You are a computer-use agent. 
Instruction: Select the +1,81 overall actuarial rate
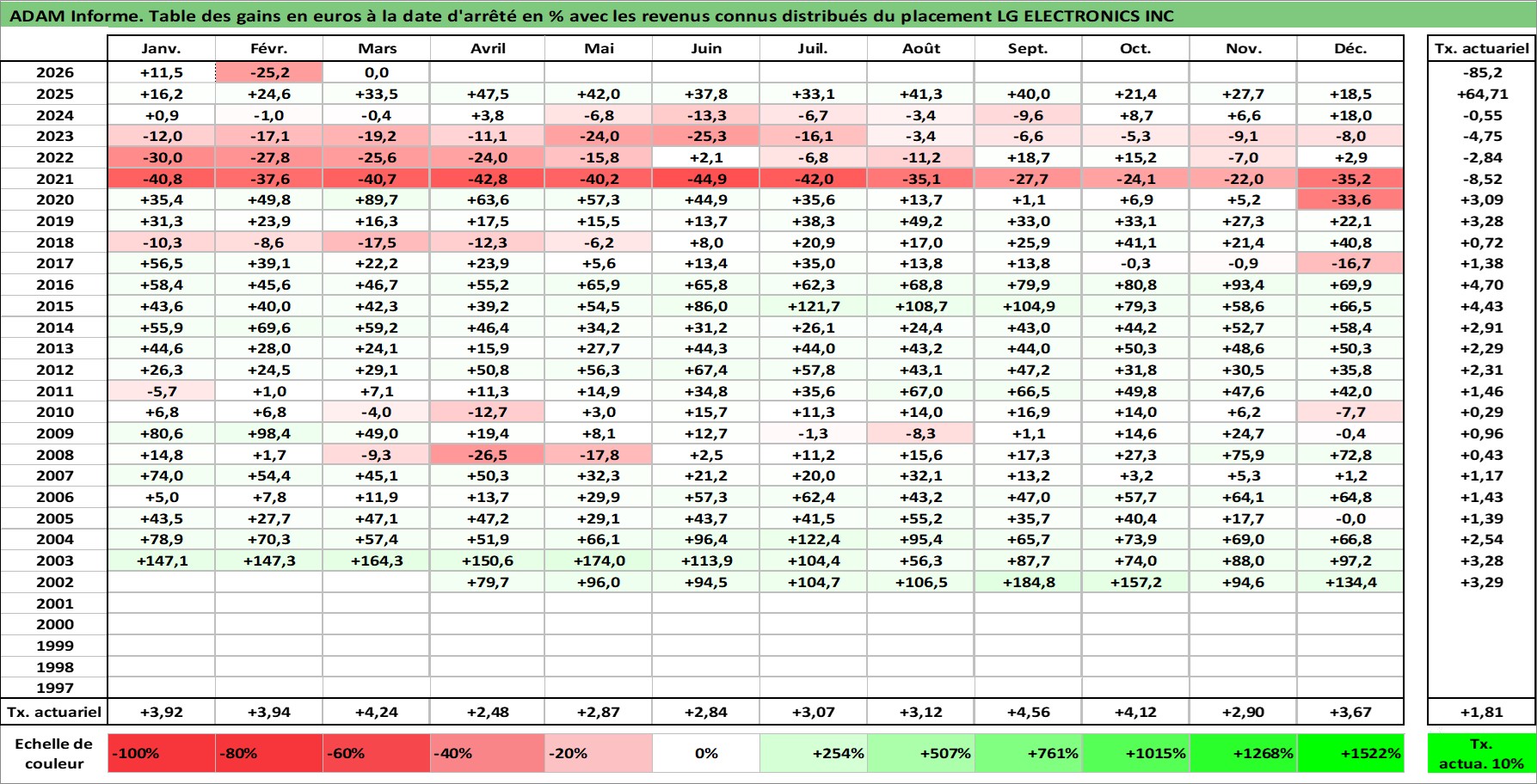tap(1481, 712)
